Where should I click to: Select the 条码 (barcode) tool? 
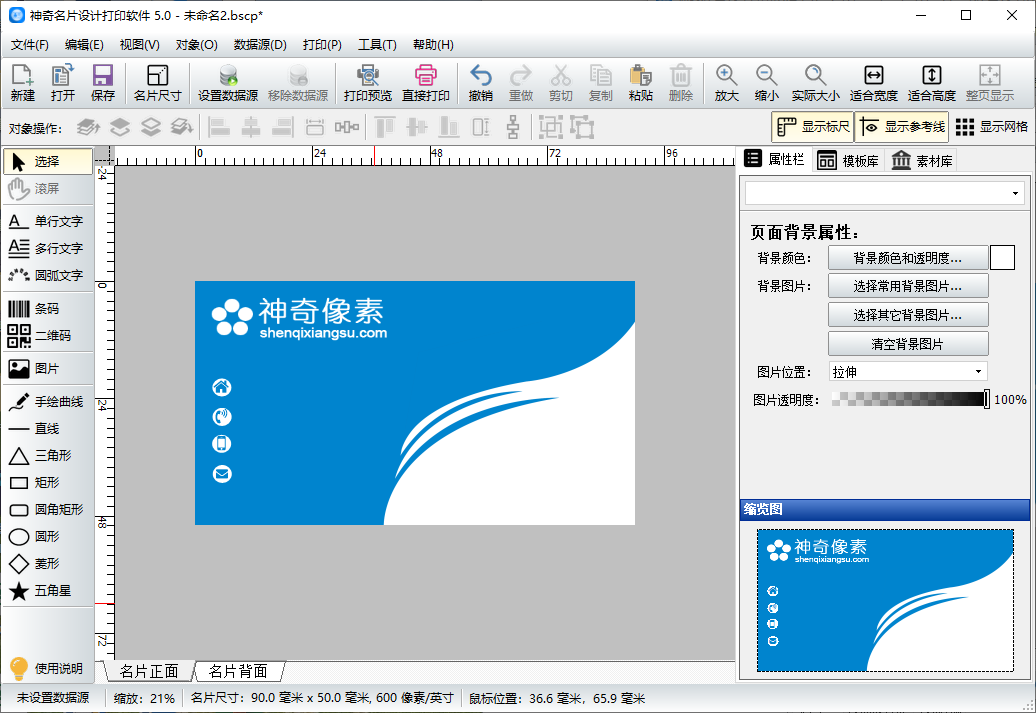tap(47, 309)
